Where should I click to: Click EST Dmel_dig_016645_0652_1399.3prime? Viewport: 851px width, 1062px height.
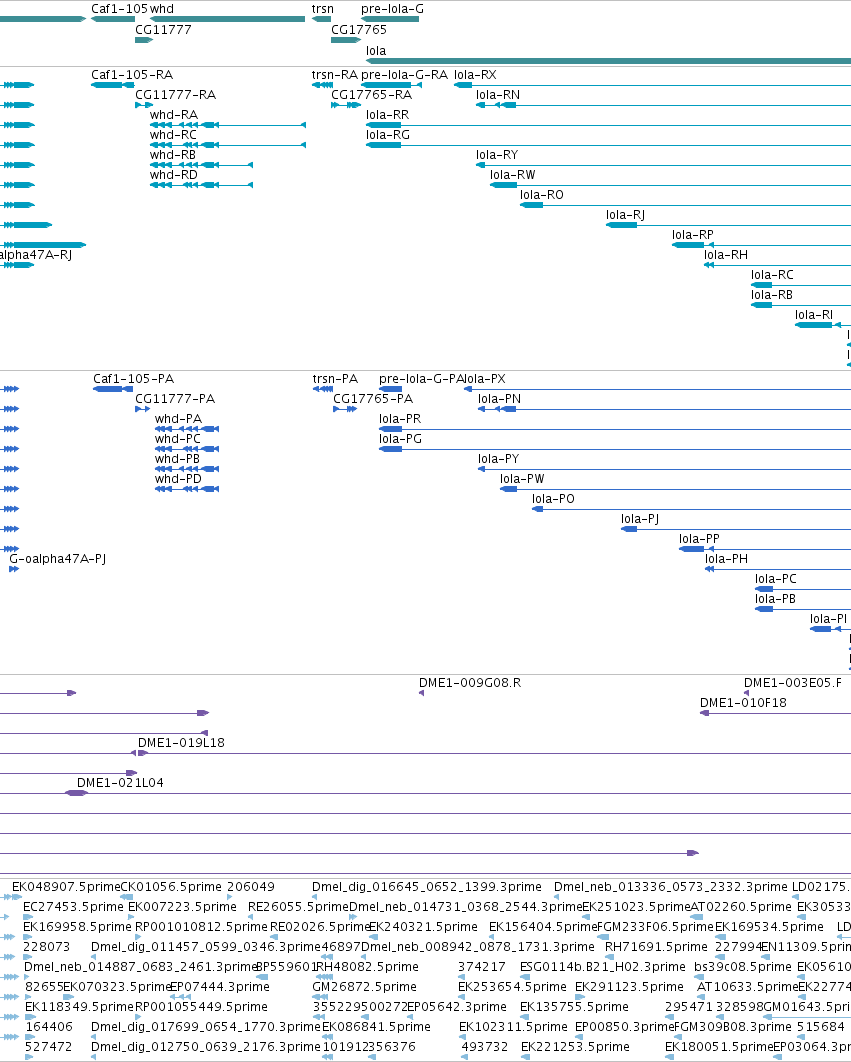(x=427, y=887)
